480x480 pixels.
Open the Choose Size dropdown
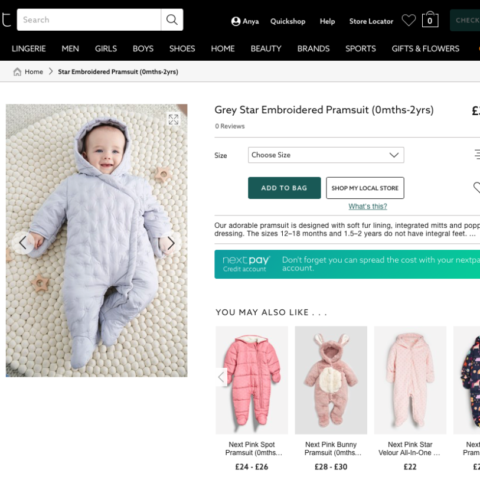(x=326, y=155)
